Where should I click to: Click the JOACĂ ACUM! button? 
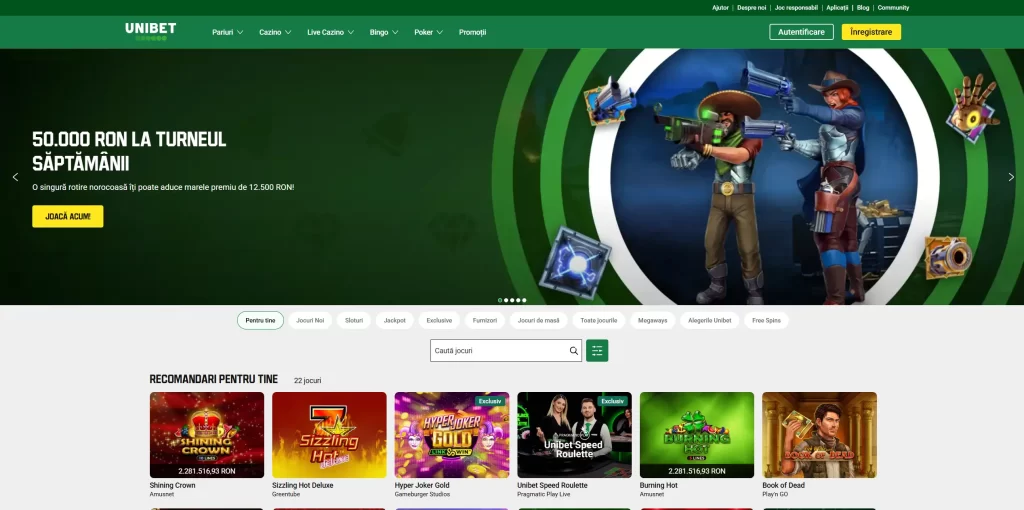(68, 216)
